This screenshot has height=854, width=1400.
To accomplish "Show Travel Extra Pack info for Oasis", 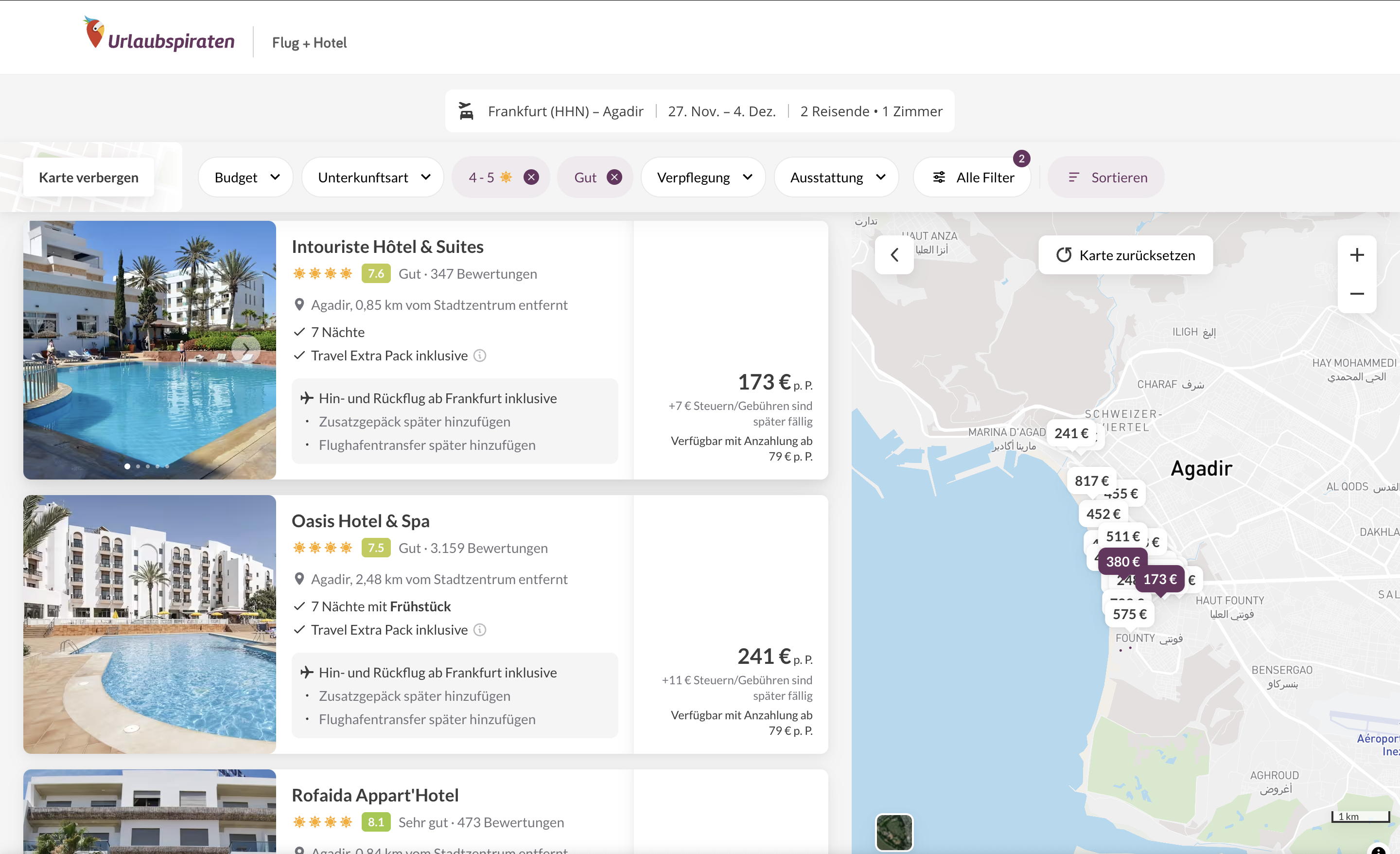I will tap(480, 630).
